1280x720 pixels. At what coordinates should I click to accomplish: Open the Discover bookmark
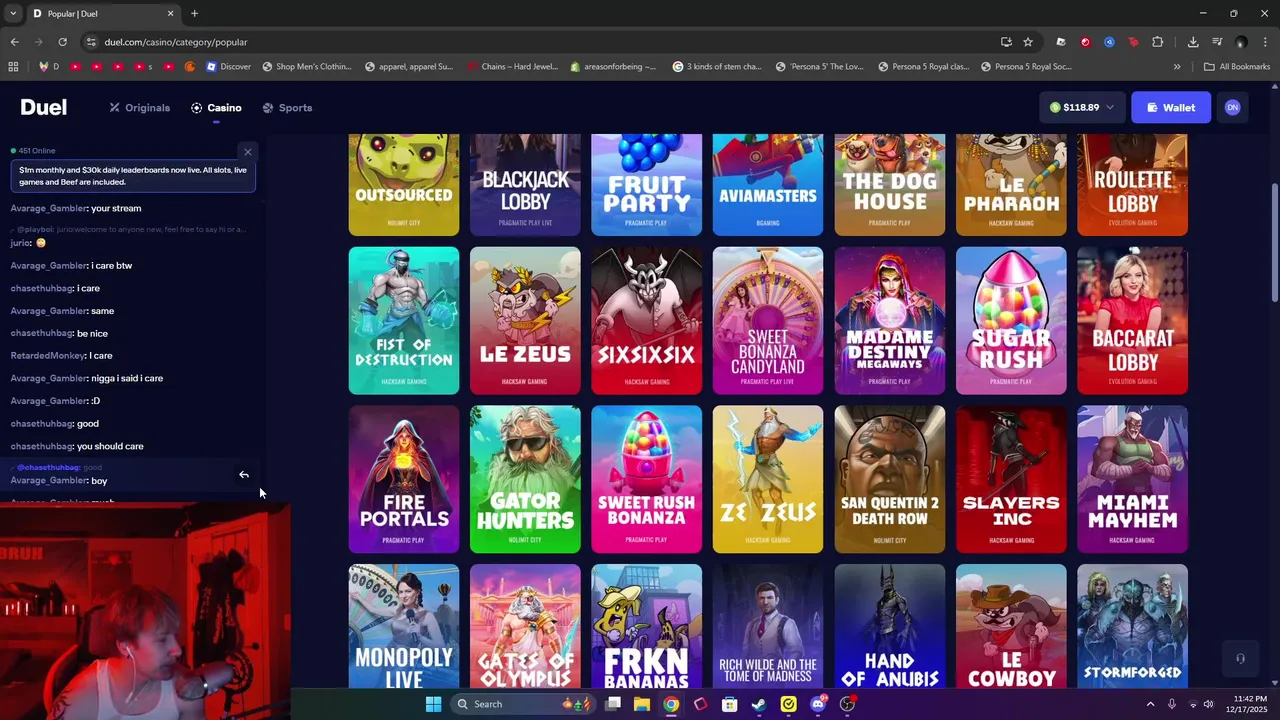pos(229,67)
